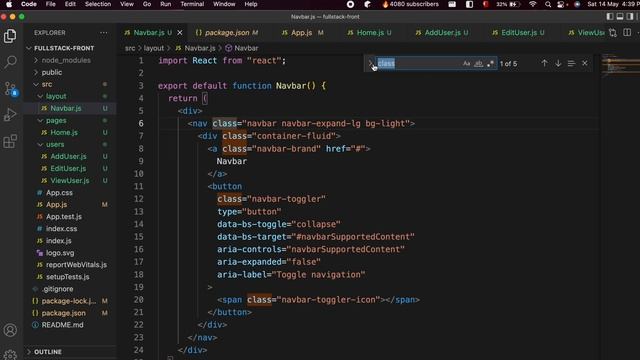The image size is (640, 360).
Task: Open the File menu
Action: [x=51, y=4]
